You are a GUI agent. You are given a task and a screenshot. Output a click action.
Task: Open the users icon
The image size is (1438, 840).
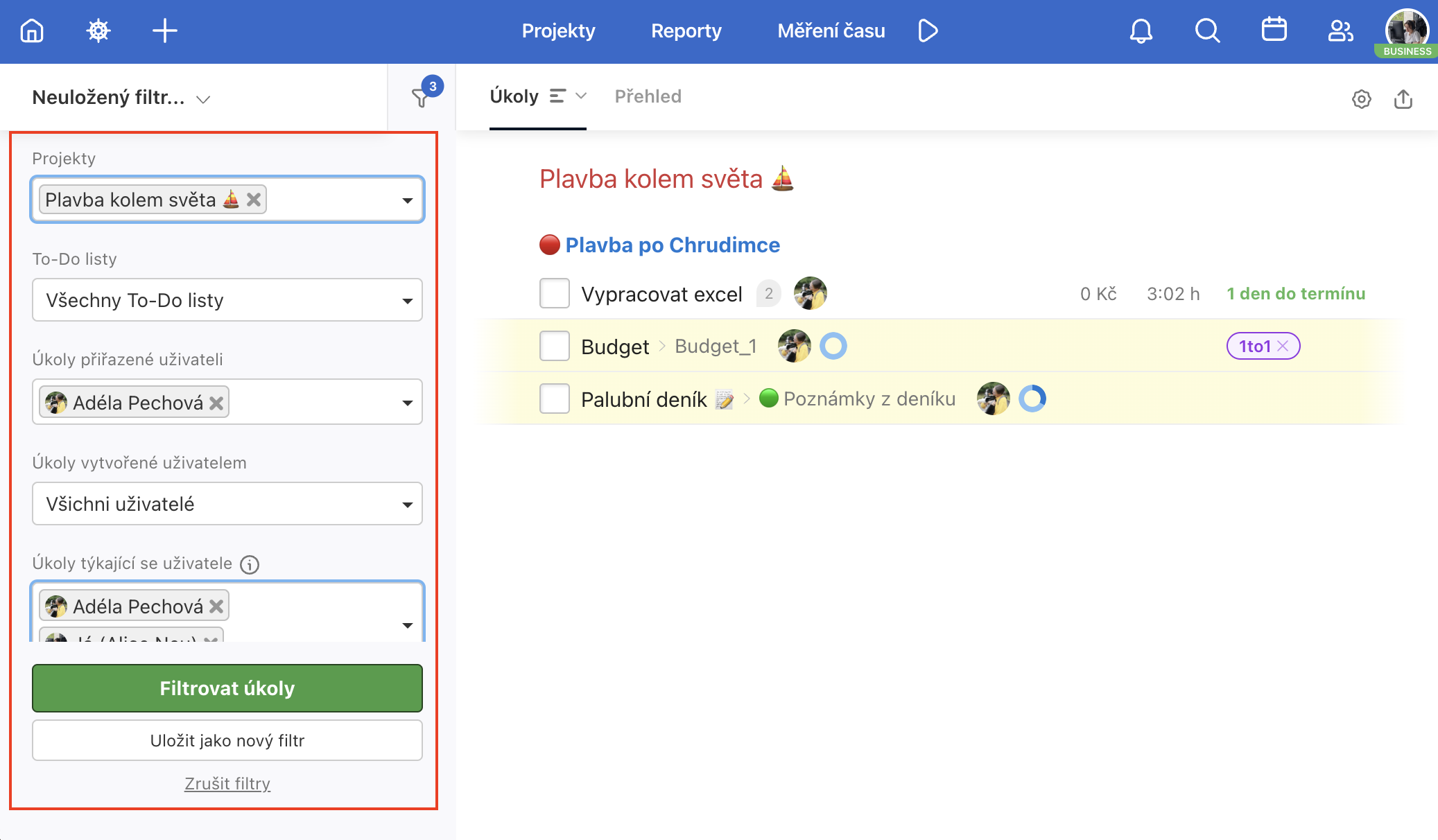pos(1340,30)
